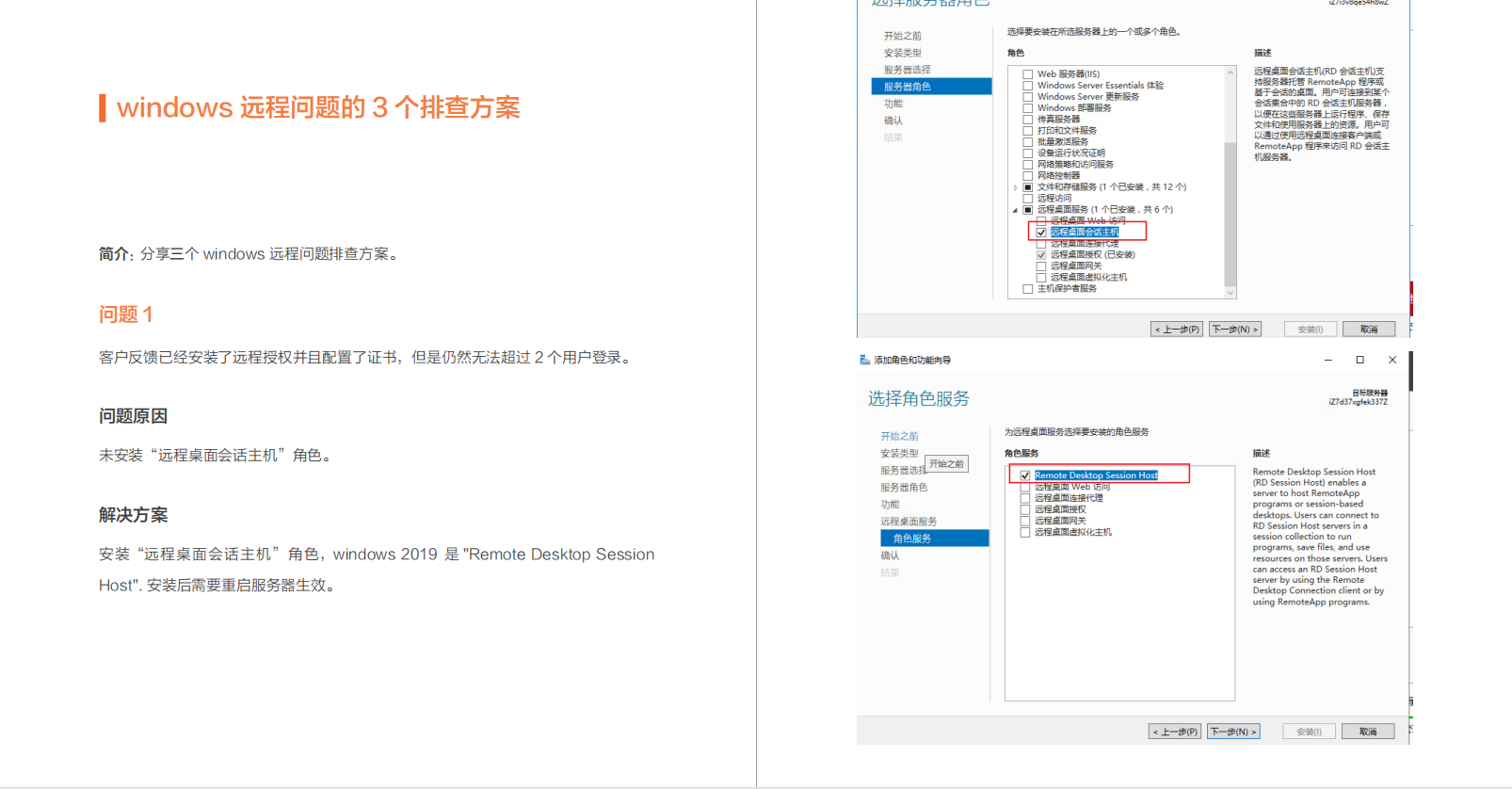The width and height of the screenshot is (1512, 789).
Task: Check 远程桌面虚拟化主机 in the server roles tree
Action: click(x=1041, y=278)
